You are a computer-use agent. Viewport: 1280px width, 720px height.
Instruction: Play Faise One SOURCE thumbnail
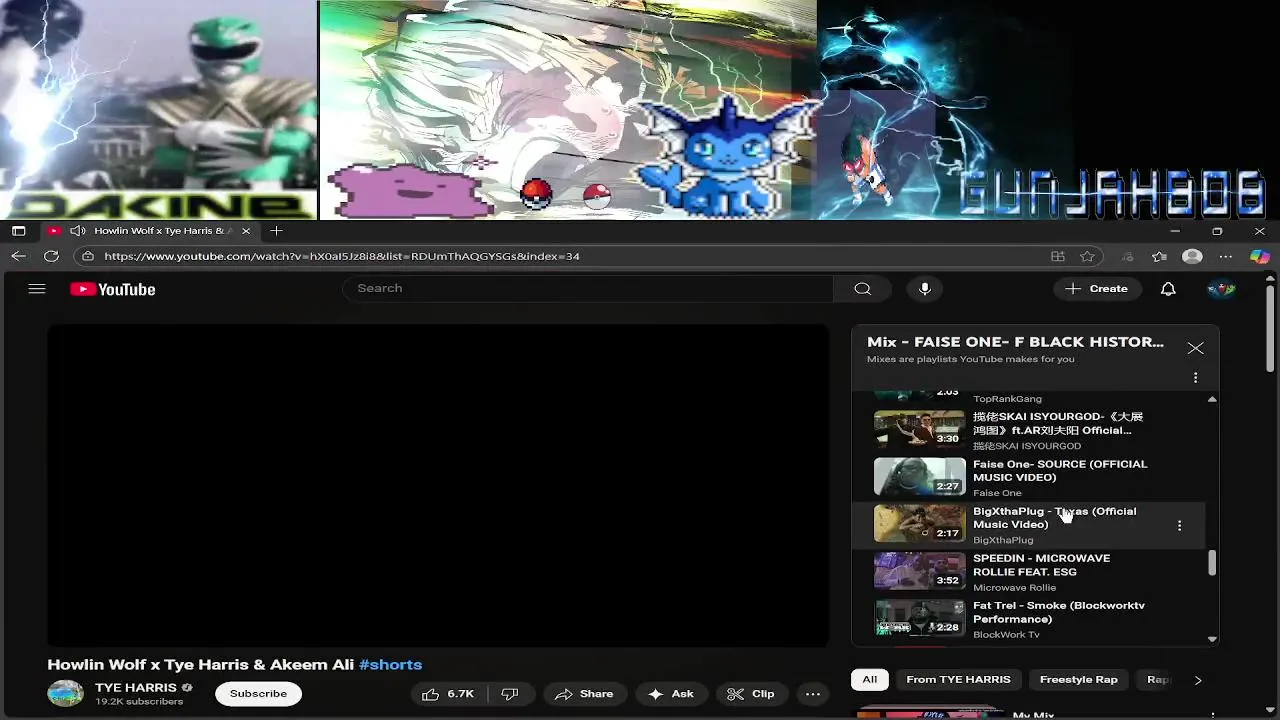click(919, 477)
